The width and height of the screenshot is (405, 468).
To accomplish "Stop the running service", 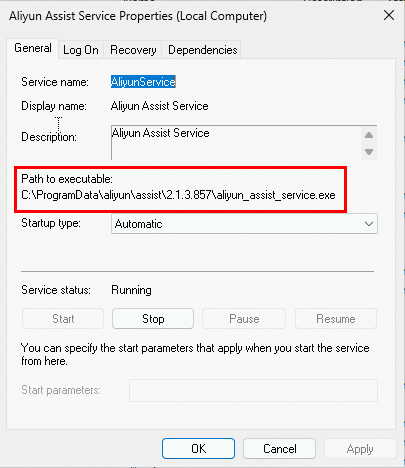I will point(153,319).
